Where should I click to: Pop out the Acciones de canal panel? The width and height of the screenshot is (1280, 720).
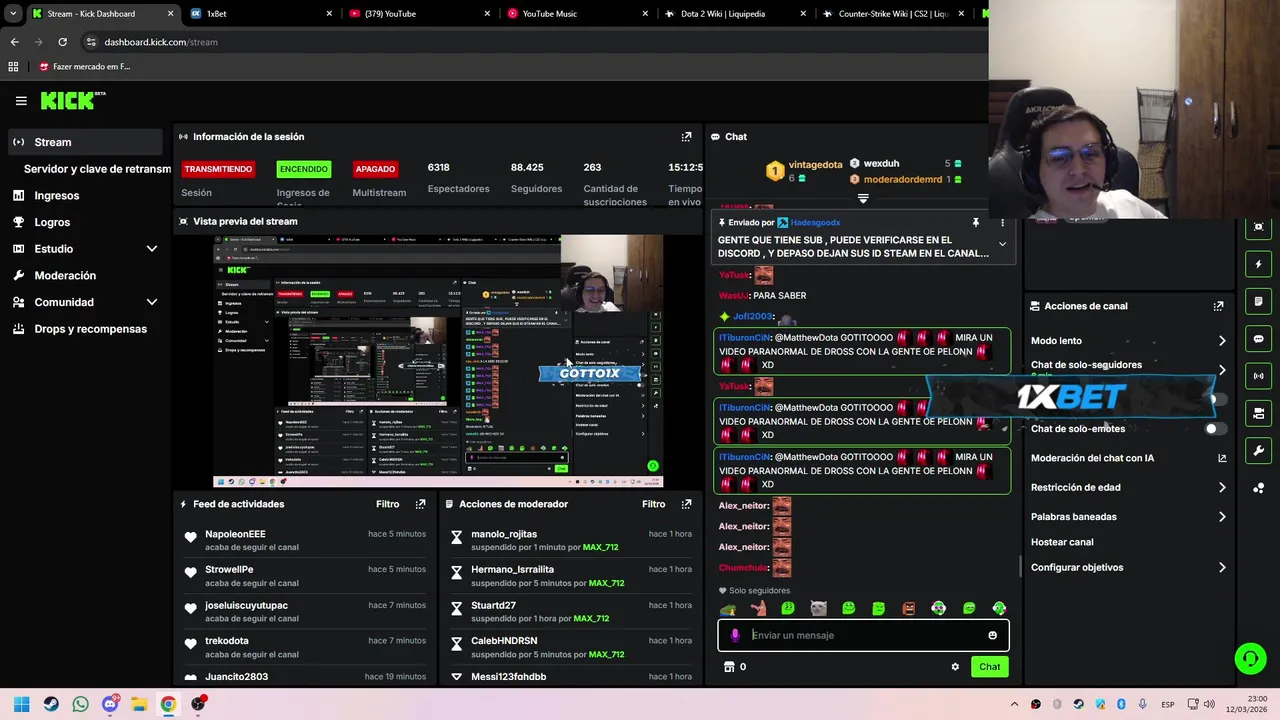click(x=1218, y=306)
